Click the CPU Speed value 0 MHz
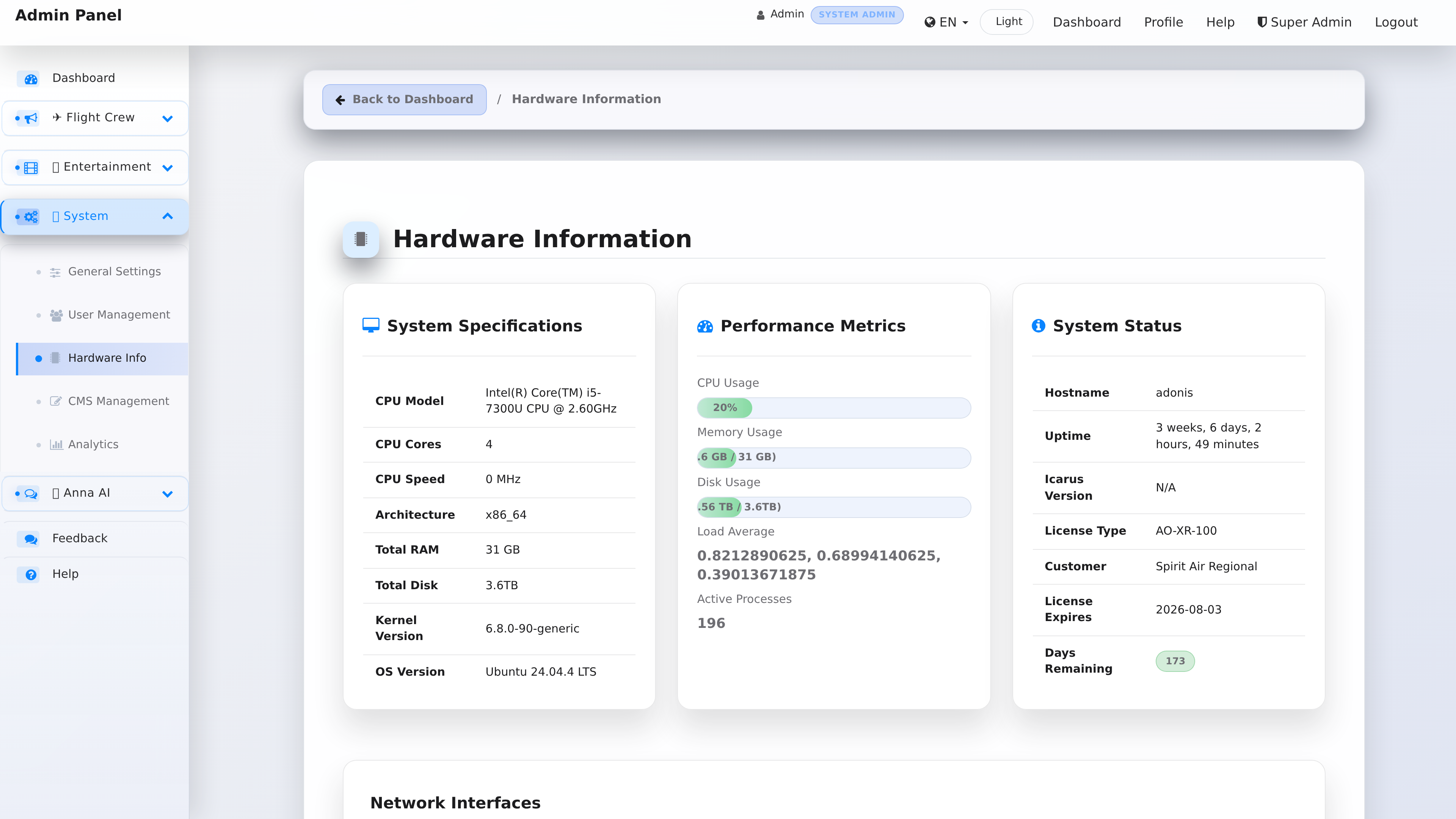Screen dimensions: 1456x819 pyautogui.click(x=502, y=479)
